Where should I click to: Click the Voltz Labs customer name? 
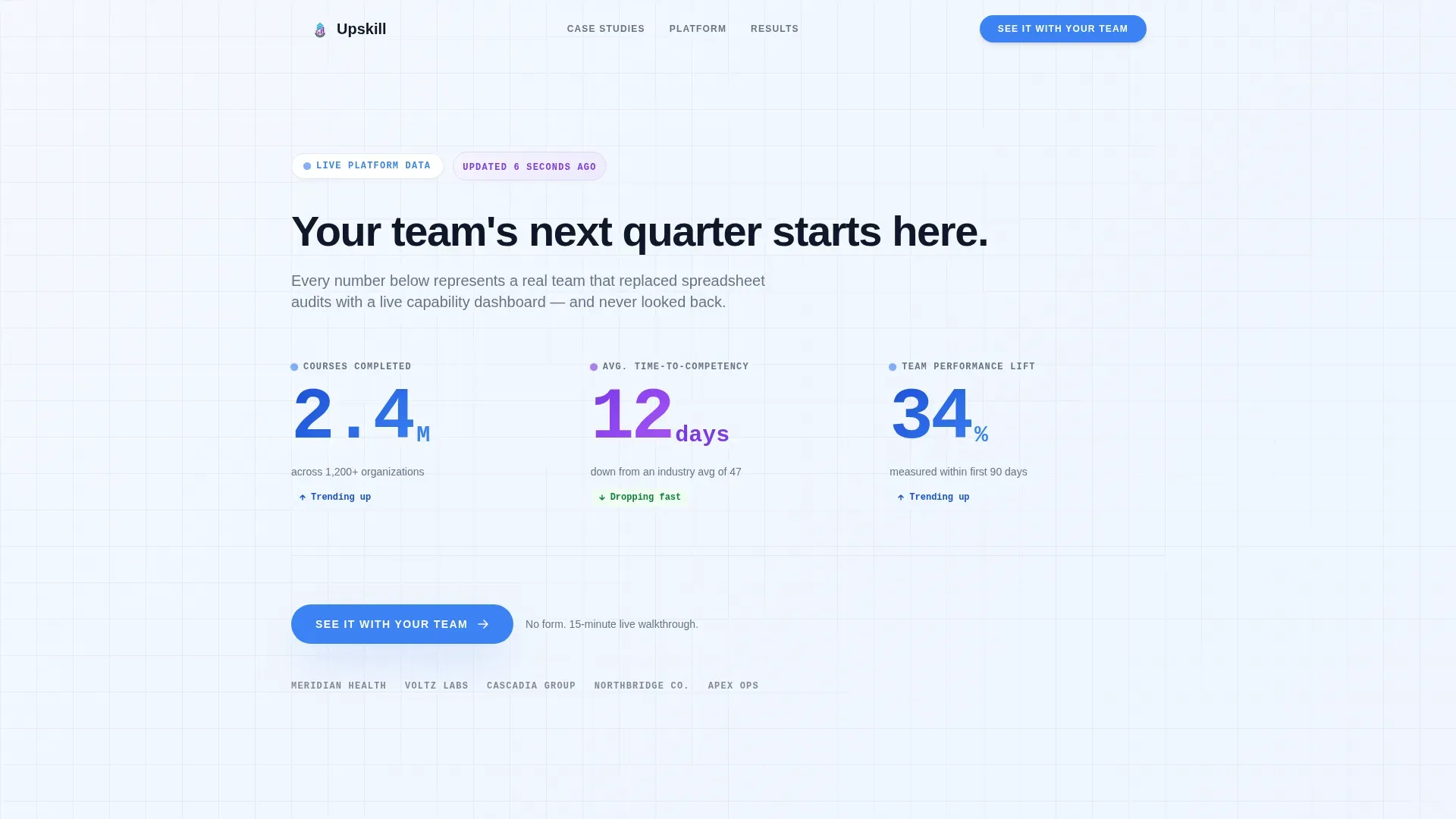click(x=436, y=686)
